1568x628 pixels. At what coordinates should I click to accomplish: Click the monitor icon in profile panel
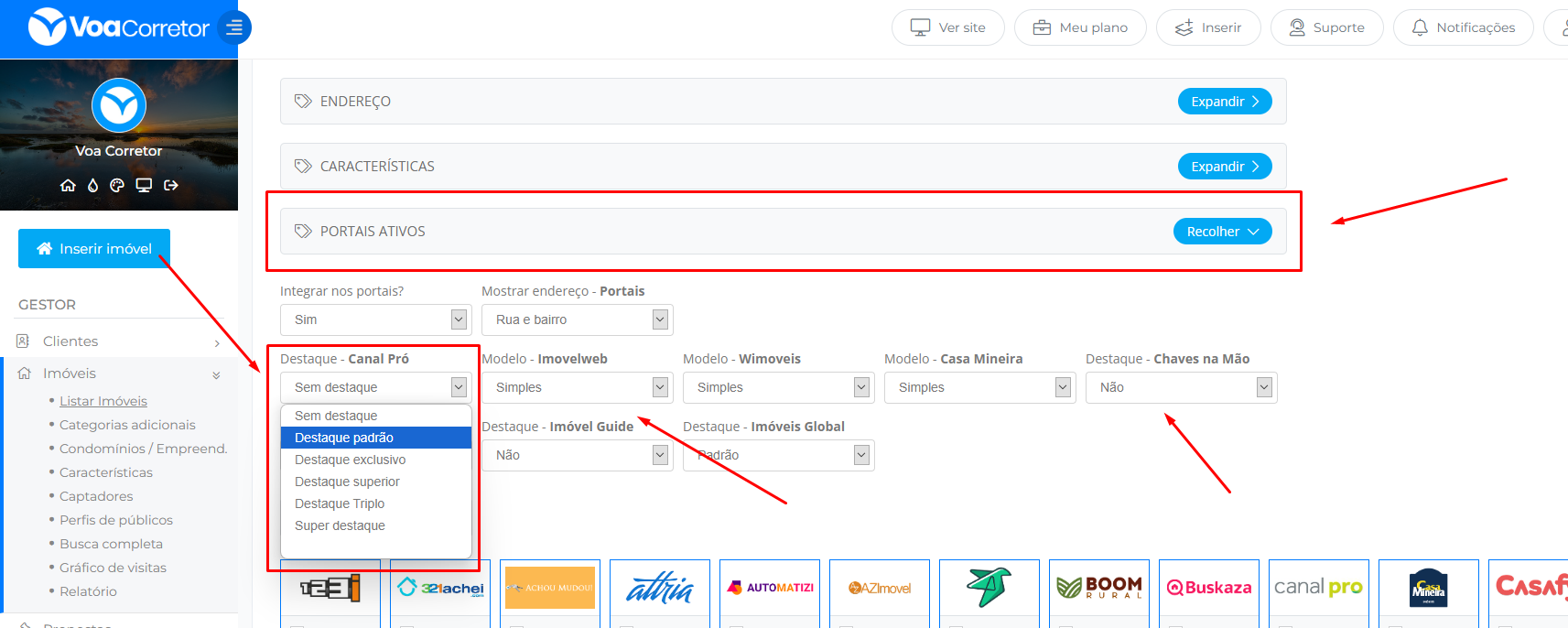tap(144, 185)
